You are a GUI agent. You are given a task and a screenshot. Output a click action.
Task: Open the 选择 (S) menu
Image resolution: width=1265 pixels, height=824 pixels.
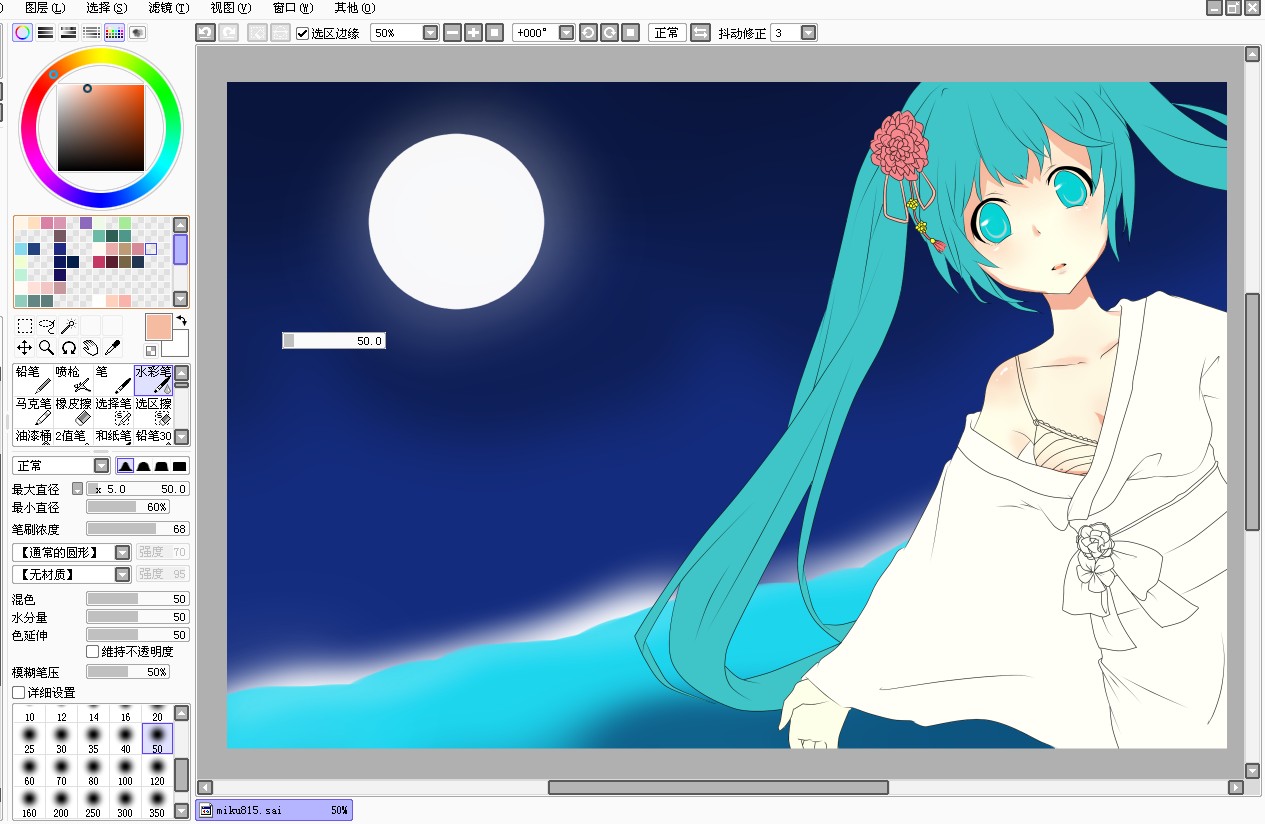[x=106, y=8]
